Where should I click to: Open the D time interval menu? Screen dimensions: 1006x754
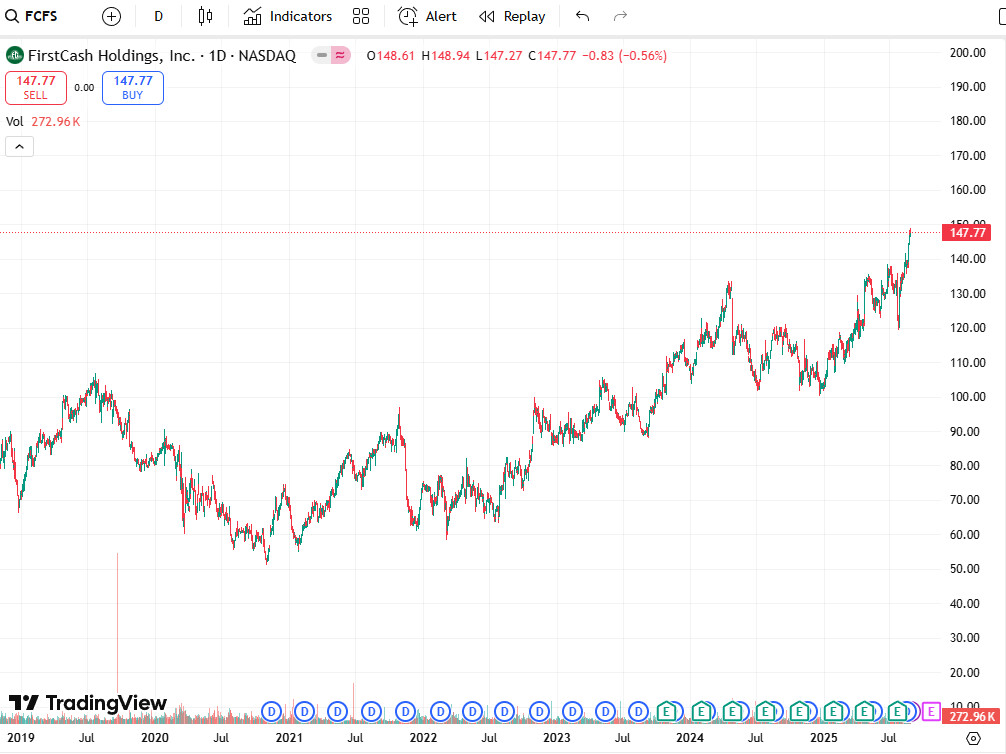click(x=158, y=17)
